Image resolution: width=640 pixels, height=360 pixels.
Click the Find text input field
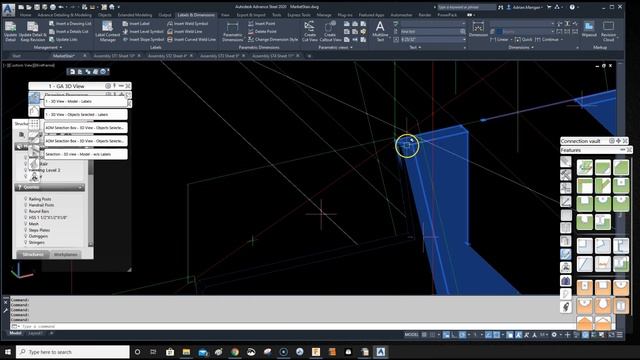point(431,31)
